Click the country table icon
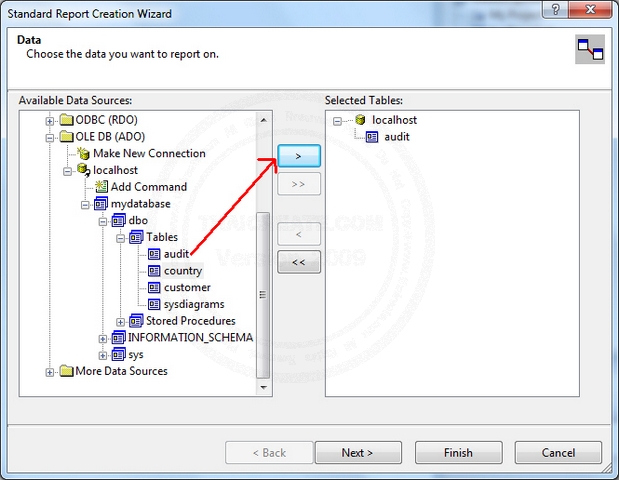 (x=154, y=271)
